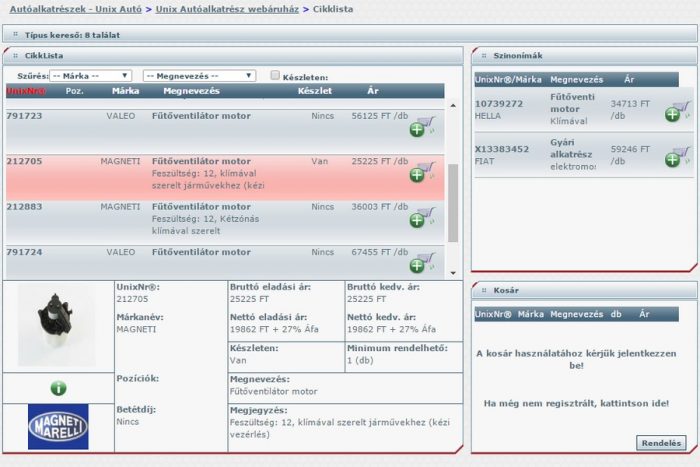Click the Rendelés button
The image size is (700, 467).
[x=661, y=443]
